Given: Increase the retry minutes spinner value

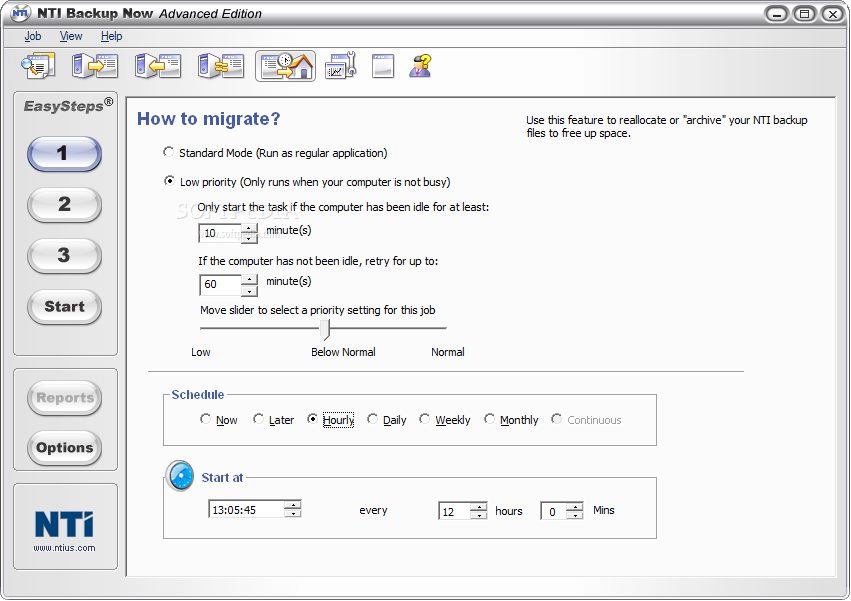Looking at the screenshot, I should (249, 280).
